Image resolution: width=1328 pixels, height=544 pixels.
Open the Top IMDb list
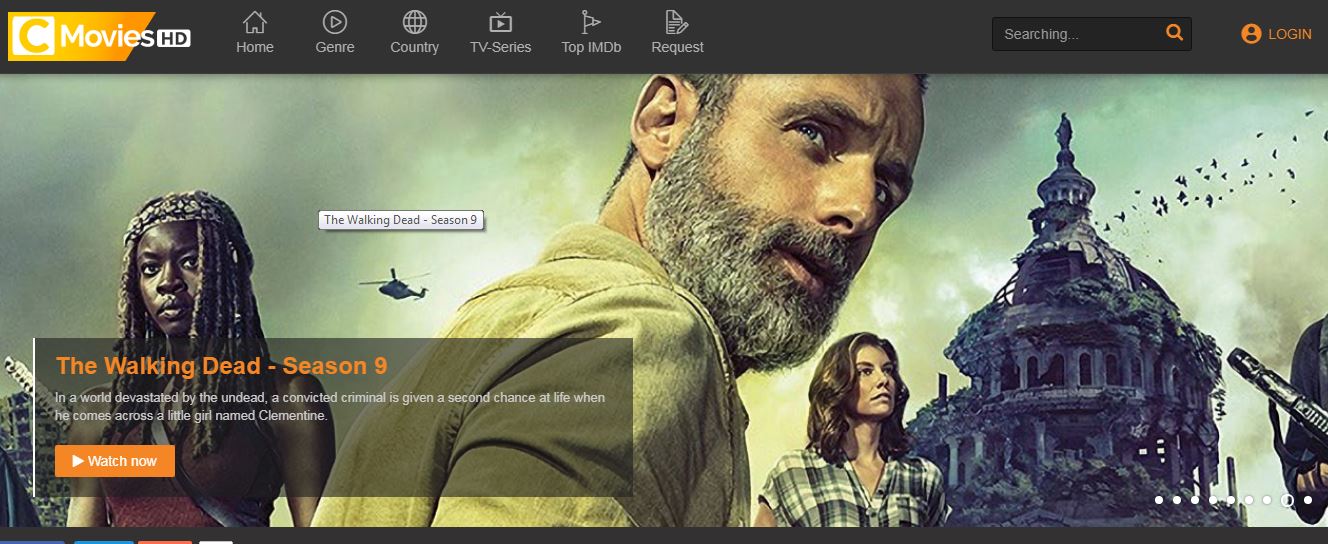(591, 32)
